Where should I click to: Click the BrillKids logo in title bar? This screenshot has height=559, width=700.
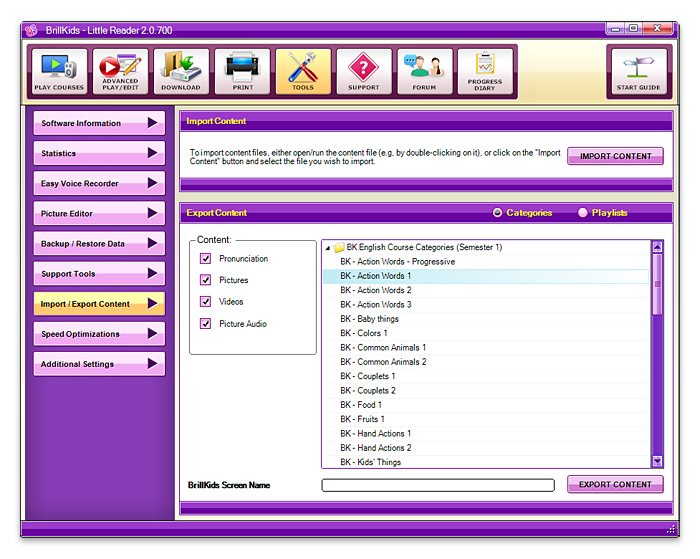(x=31, y=30)
